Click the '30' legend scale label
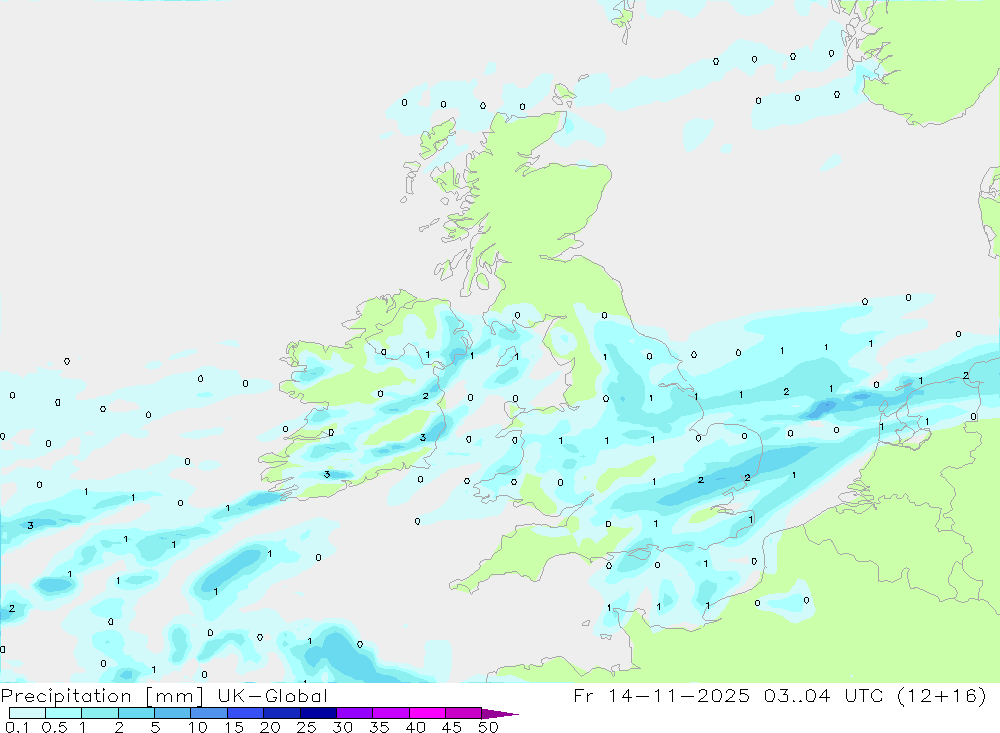Screen dimensions: 1000x733 tap(342, 727)
